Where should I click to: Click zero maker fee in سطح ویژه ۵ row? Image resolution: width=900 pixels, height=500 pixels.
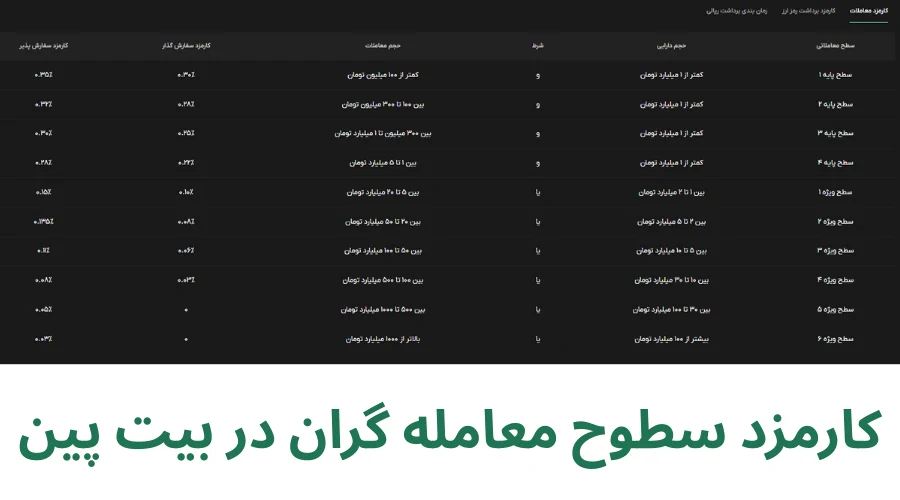pos(186,309)
